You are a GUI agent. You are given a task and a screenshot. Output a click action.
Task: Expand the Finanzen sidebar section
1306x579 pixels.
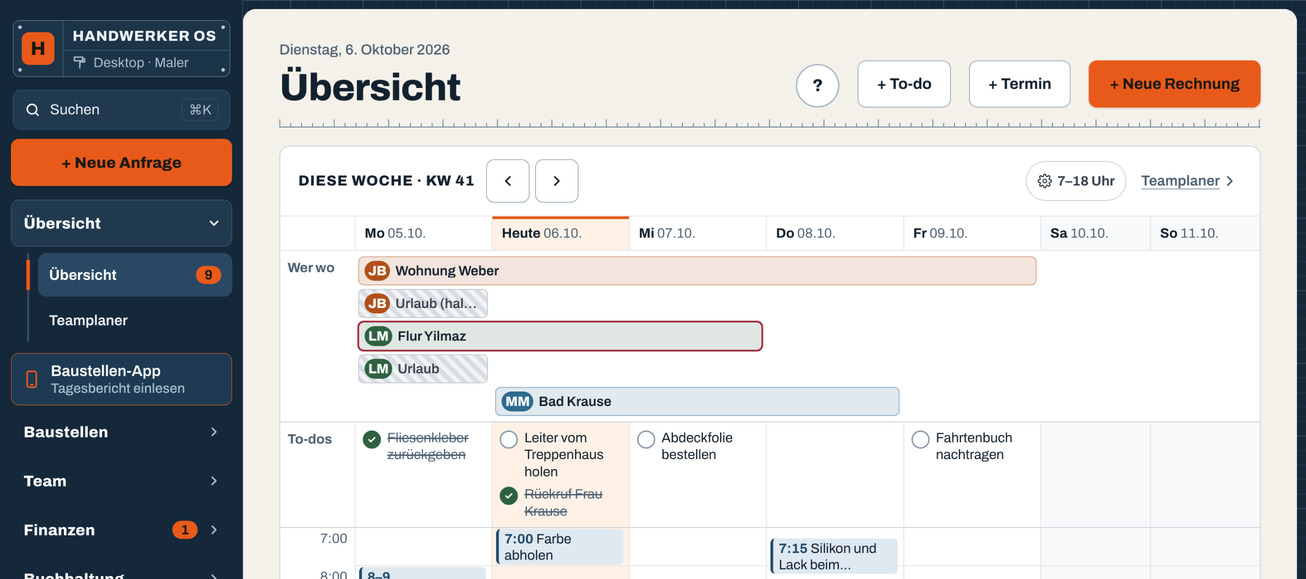121,530
